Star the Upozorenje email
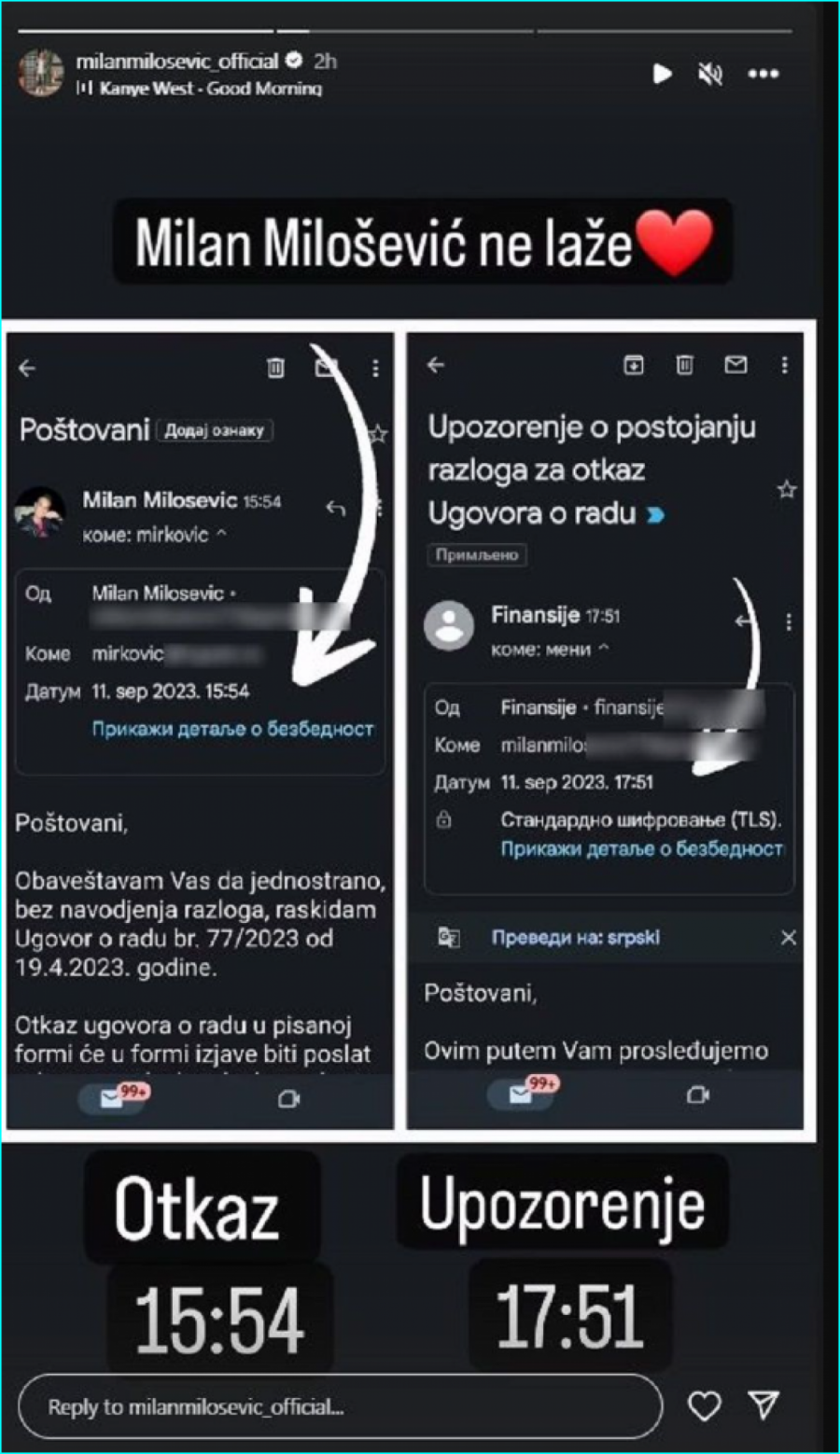 (x=787, y=489)
